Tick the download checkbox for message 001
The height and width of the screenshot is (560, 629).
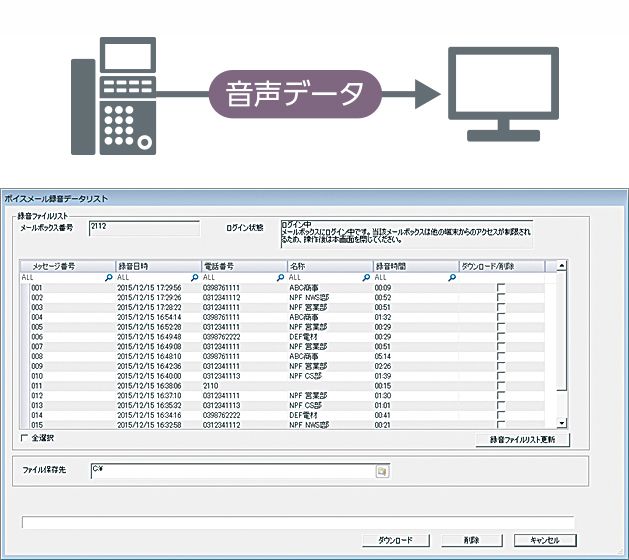pos(501,288)
